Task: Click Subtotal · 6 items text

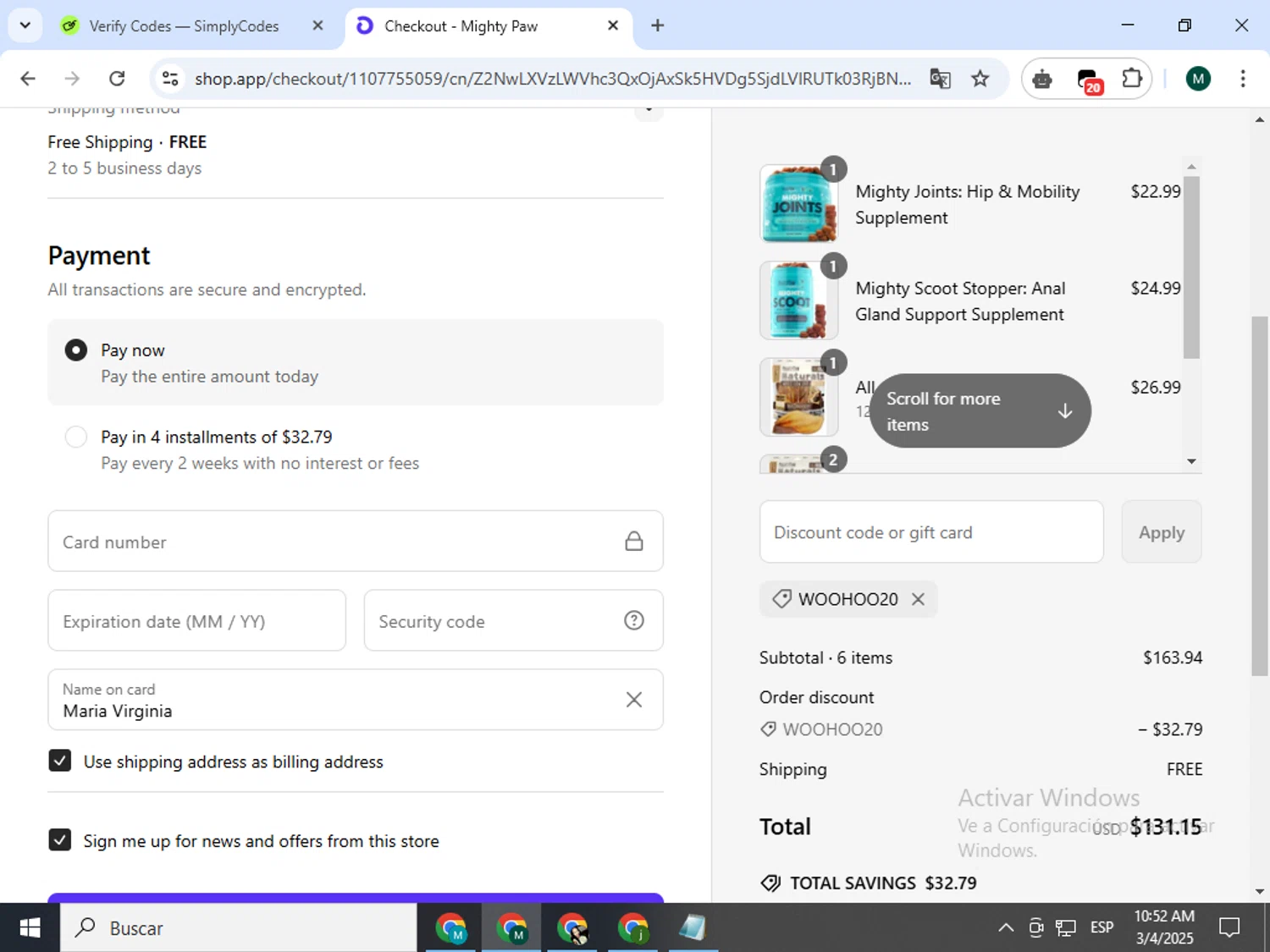Action: pos(825,658)
